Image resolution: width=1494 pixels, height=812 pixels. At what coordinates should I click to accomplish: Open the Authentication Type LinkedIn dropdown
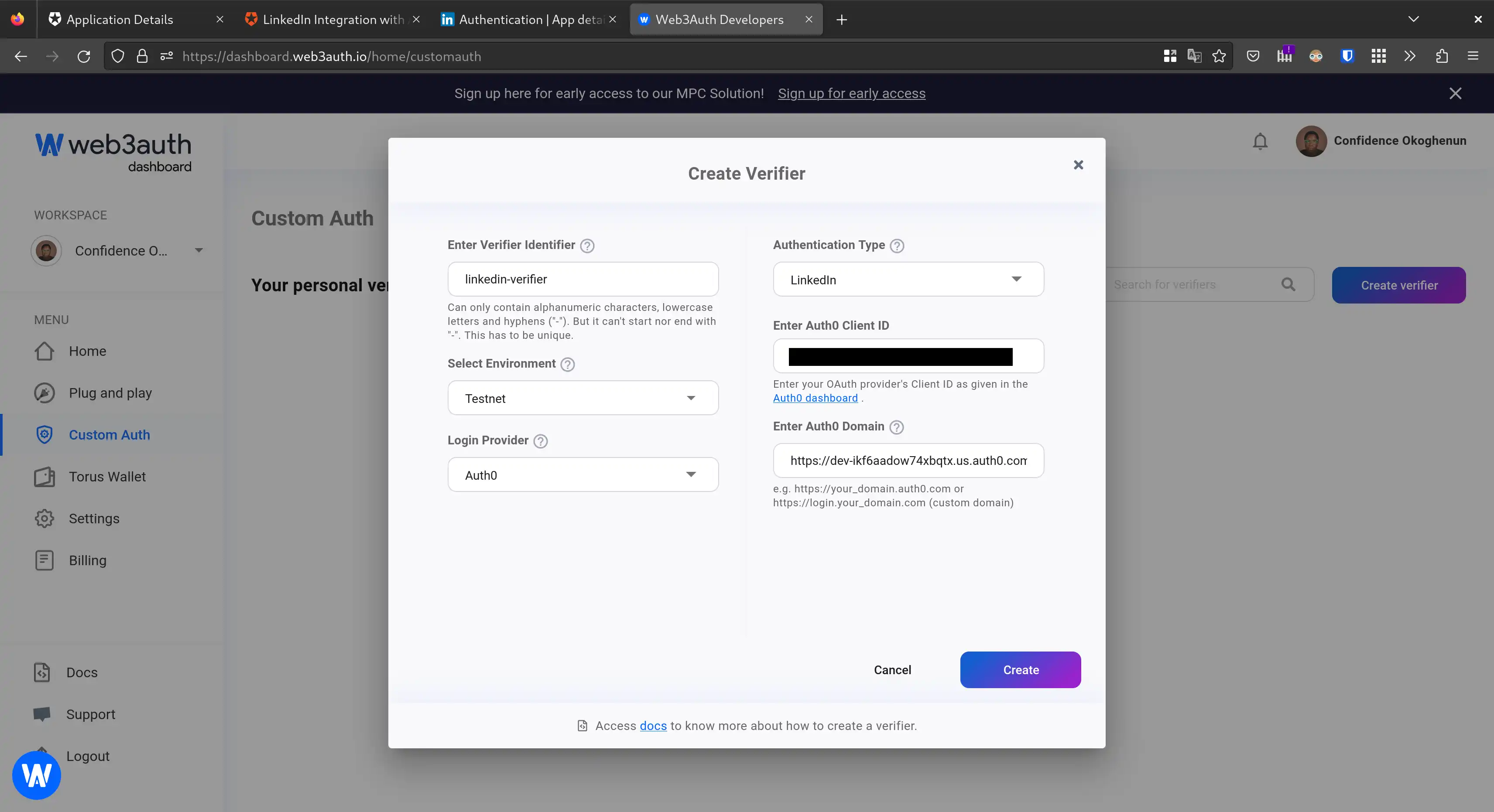click(908, 280)
